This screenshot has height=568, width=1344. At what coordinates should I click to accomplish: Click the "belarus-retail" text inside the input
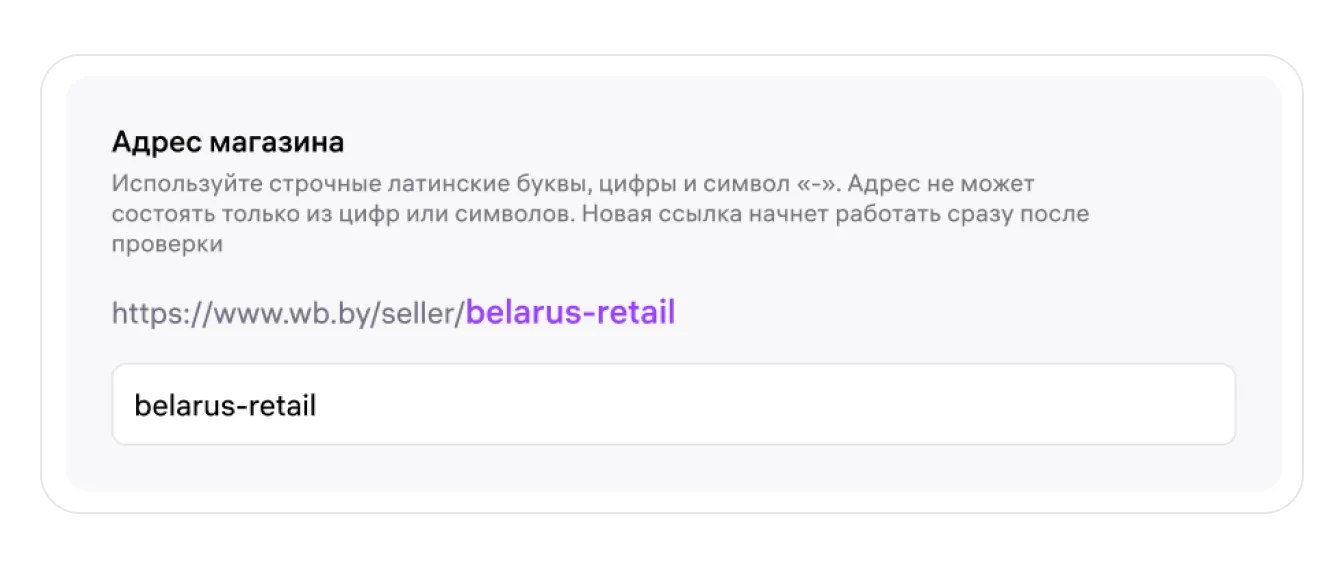tap(225, 405)
